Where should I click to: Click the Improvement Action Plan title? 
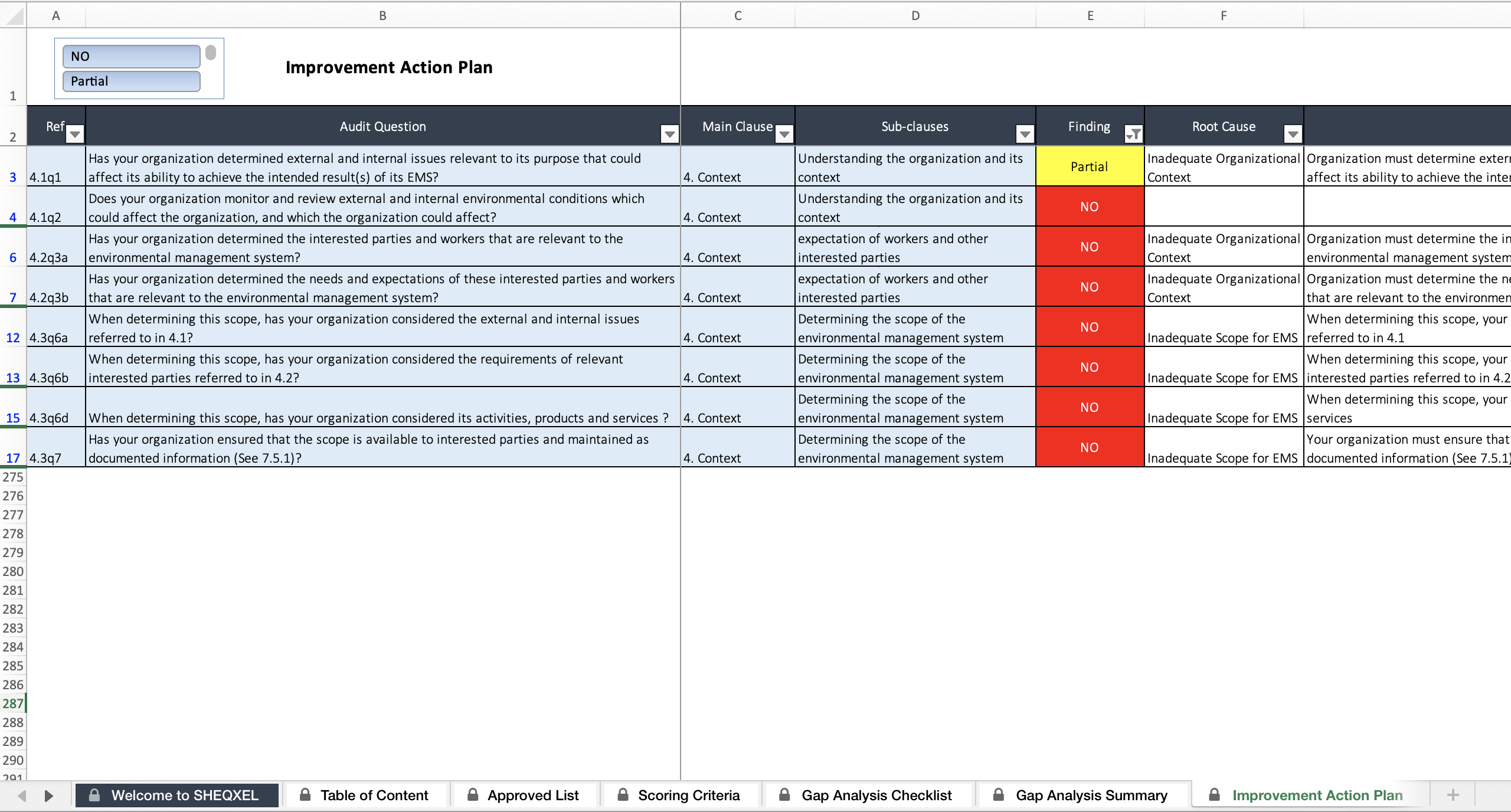[389, 67]
